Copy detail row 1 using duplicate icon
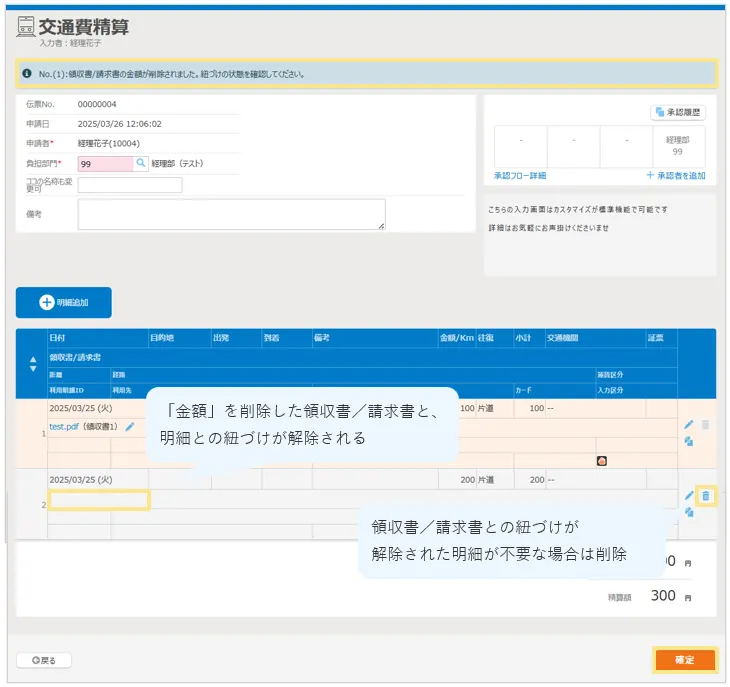 [x=689, y=441]
